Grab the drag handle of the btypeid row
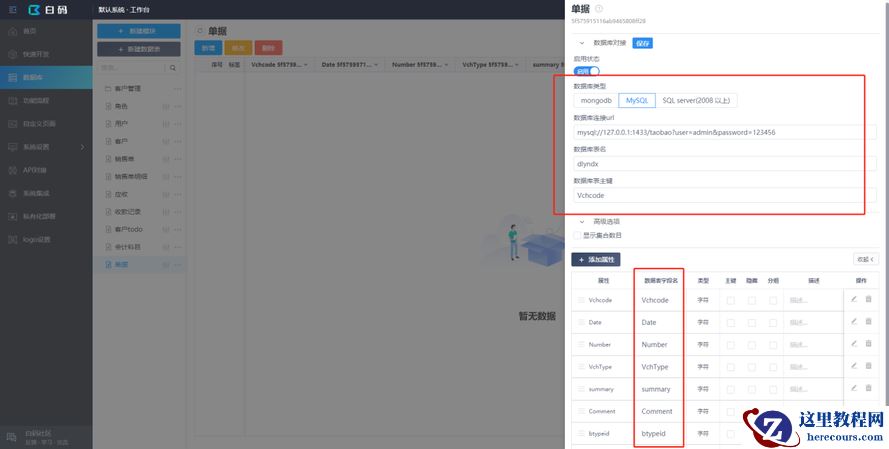Viewport: 889px width, 449px height. 581,433
